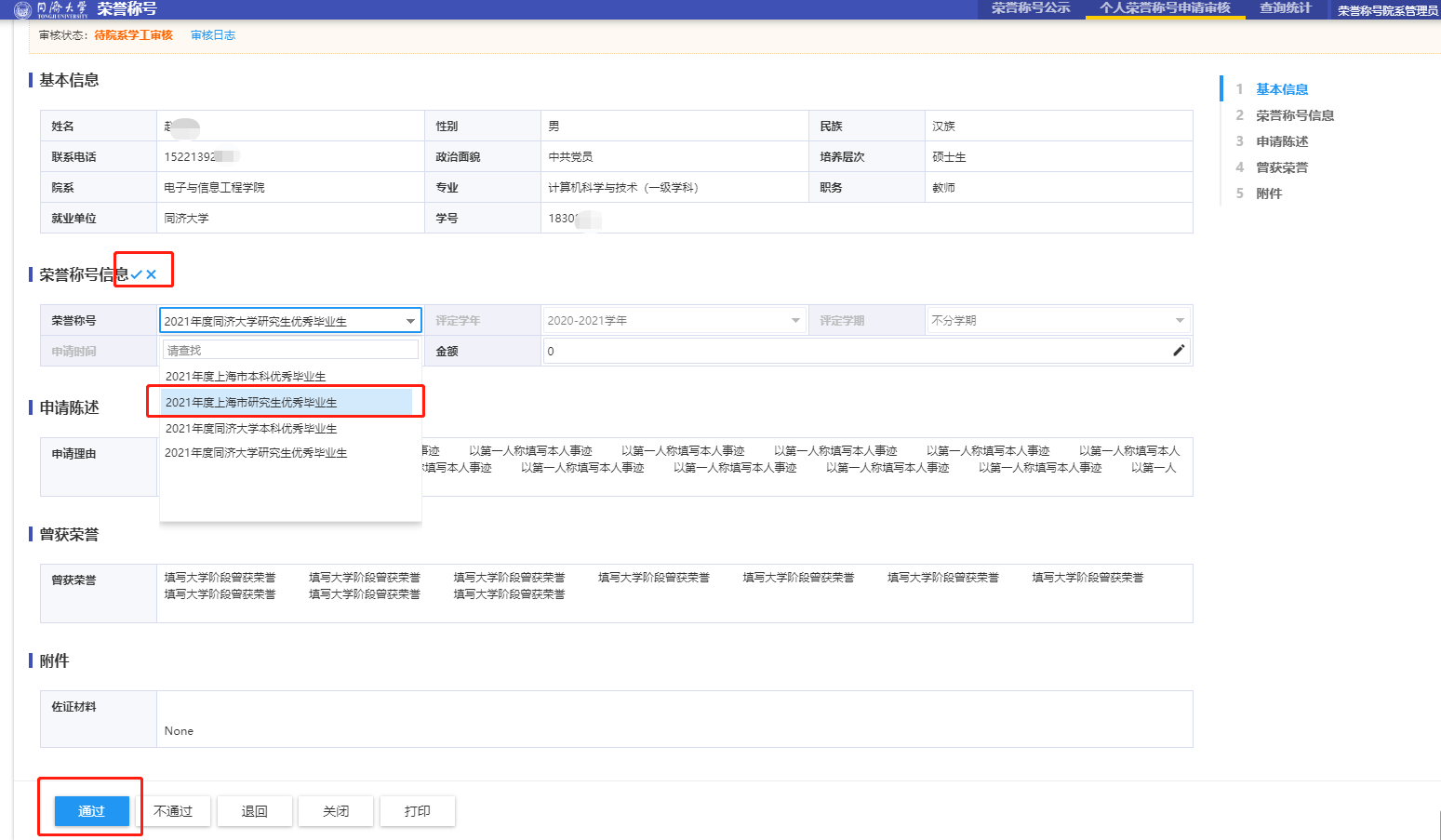The width and height of the screenshot is (1441, 840).
Task: Click the confirm checkmark icon beside 荣誉称号信息
Action: point(137,274)
